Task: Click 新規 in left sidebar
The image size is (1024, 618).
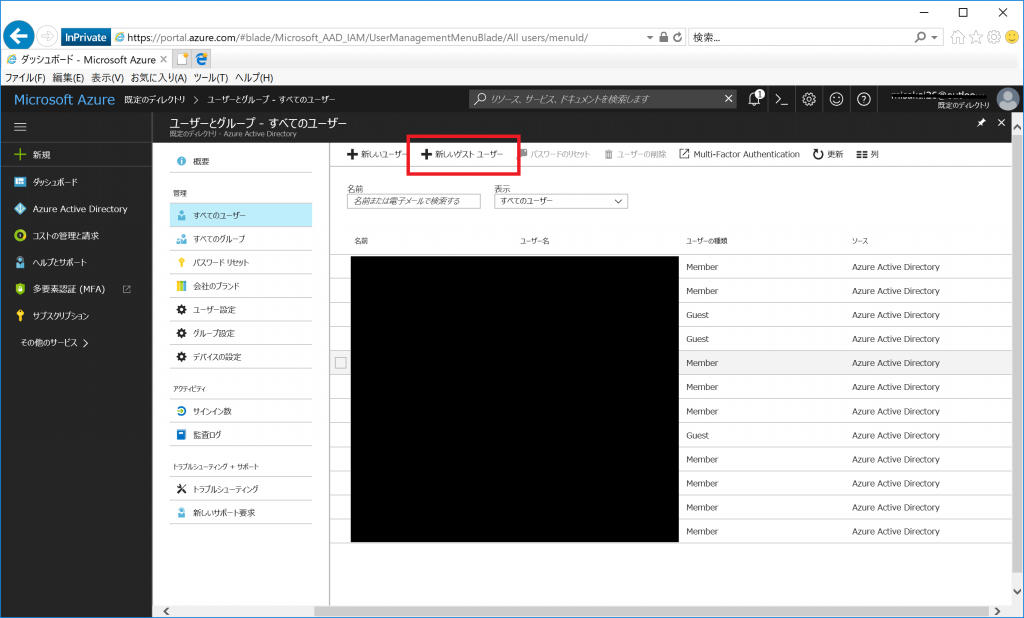Action: point(76,155)
